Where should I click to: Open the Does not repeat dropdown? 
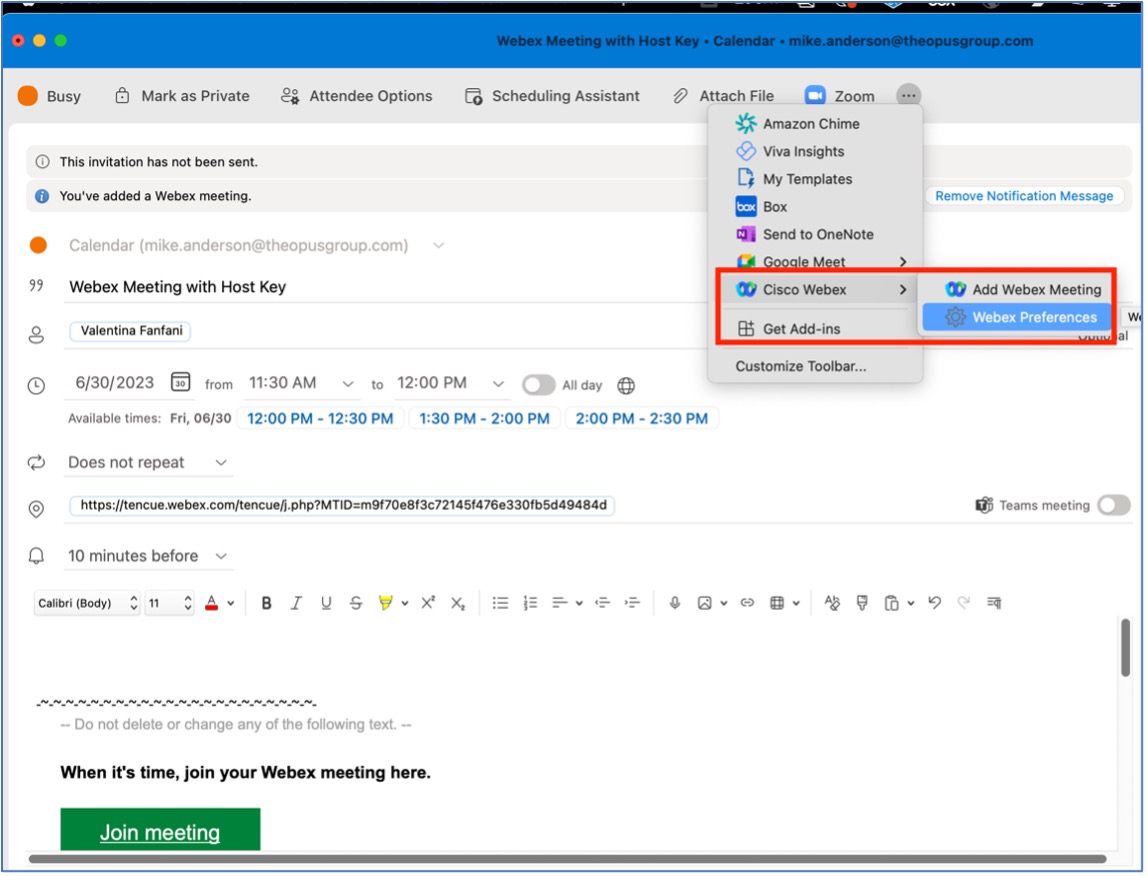click(x=148, y=463)
